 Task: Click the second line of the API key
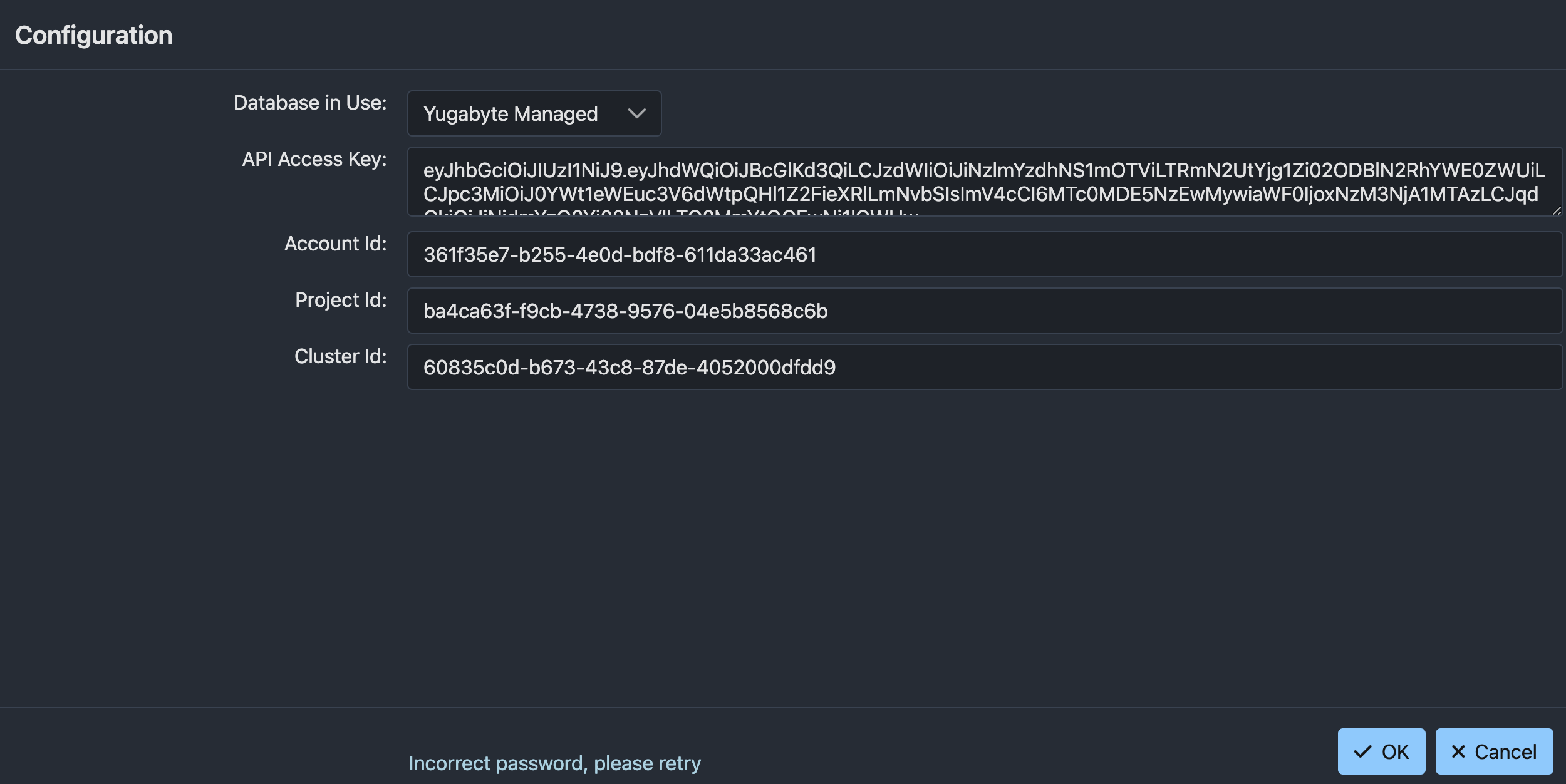pyautogui.click(x=980, y=194)
